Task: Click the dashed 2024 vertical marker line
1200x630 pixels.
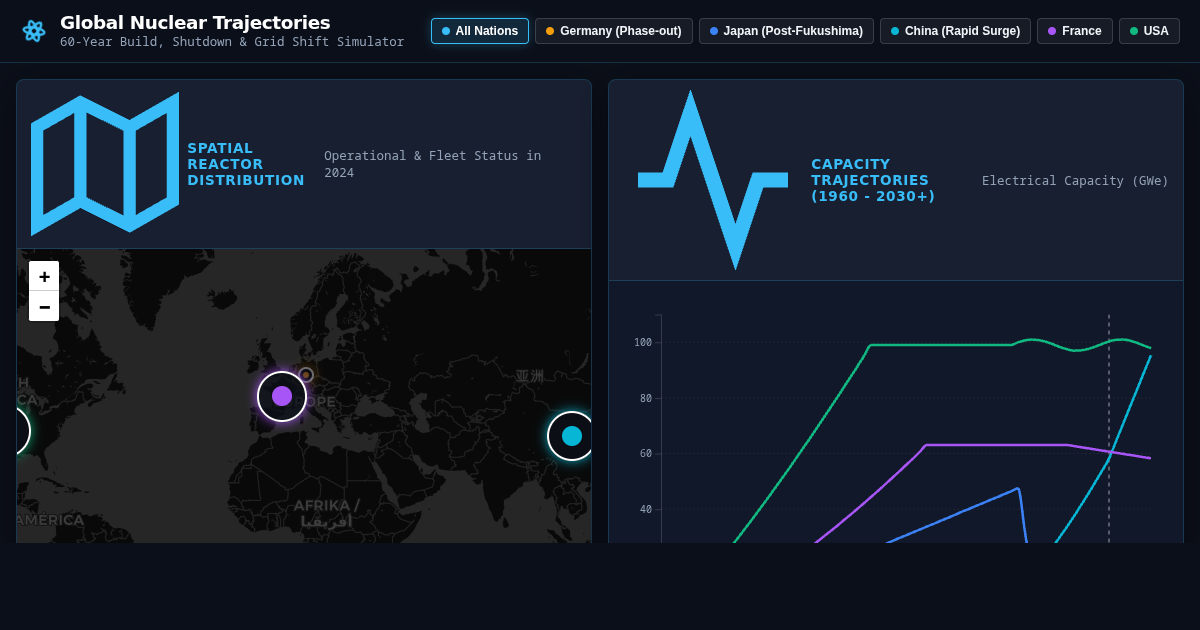Action: (x=1108, y=430)
